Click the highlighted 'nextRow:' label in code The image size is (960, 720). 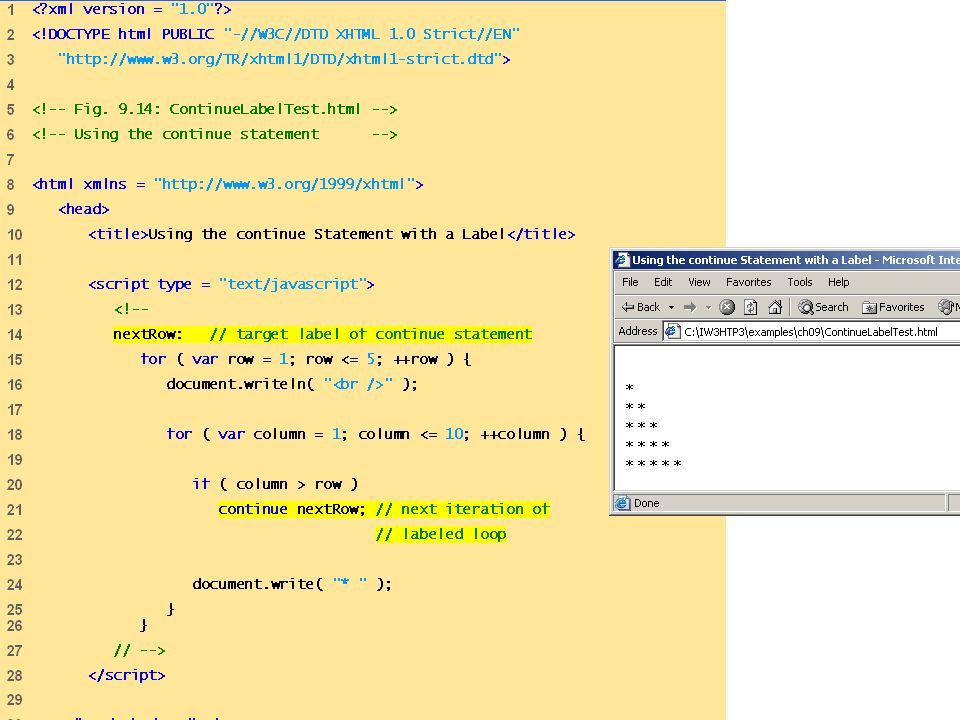coord(148,334)
